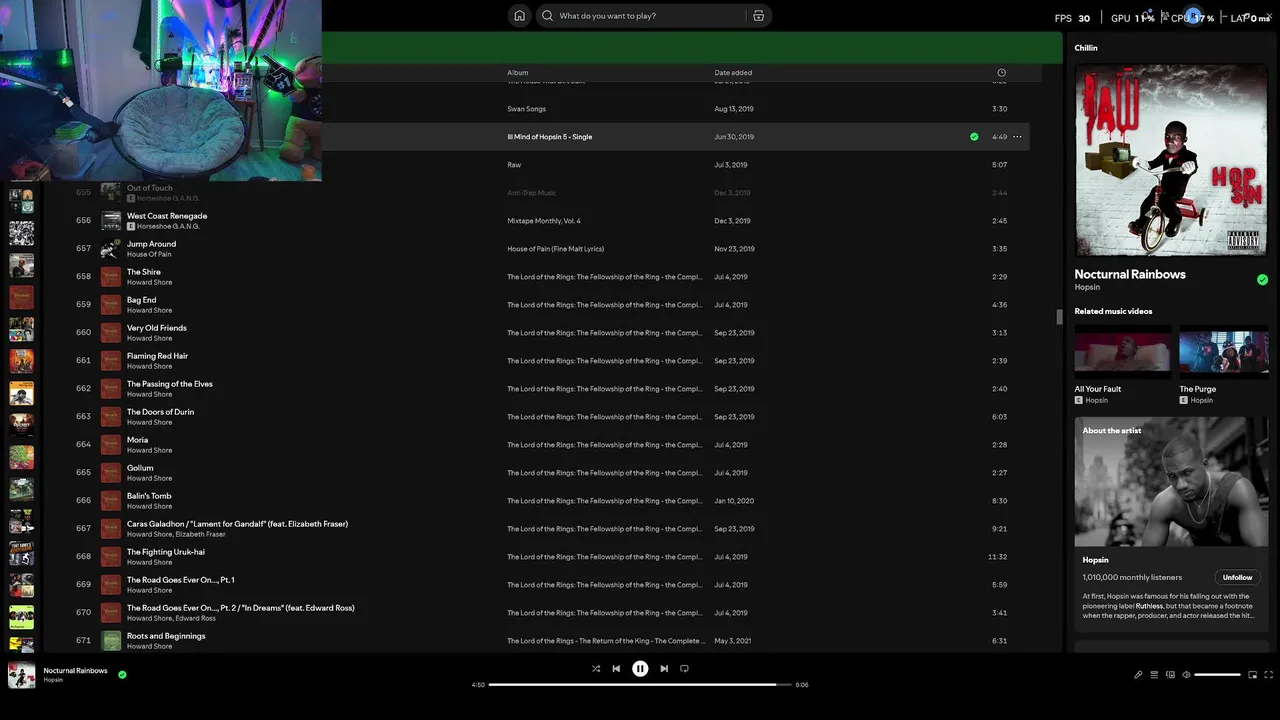The height and width of the screenshot is (720, 1280).
Task: Click the Raw album cover art in side panel
Action: (1171, 161)
